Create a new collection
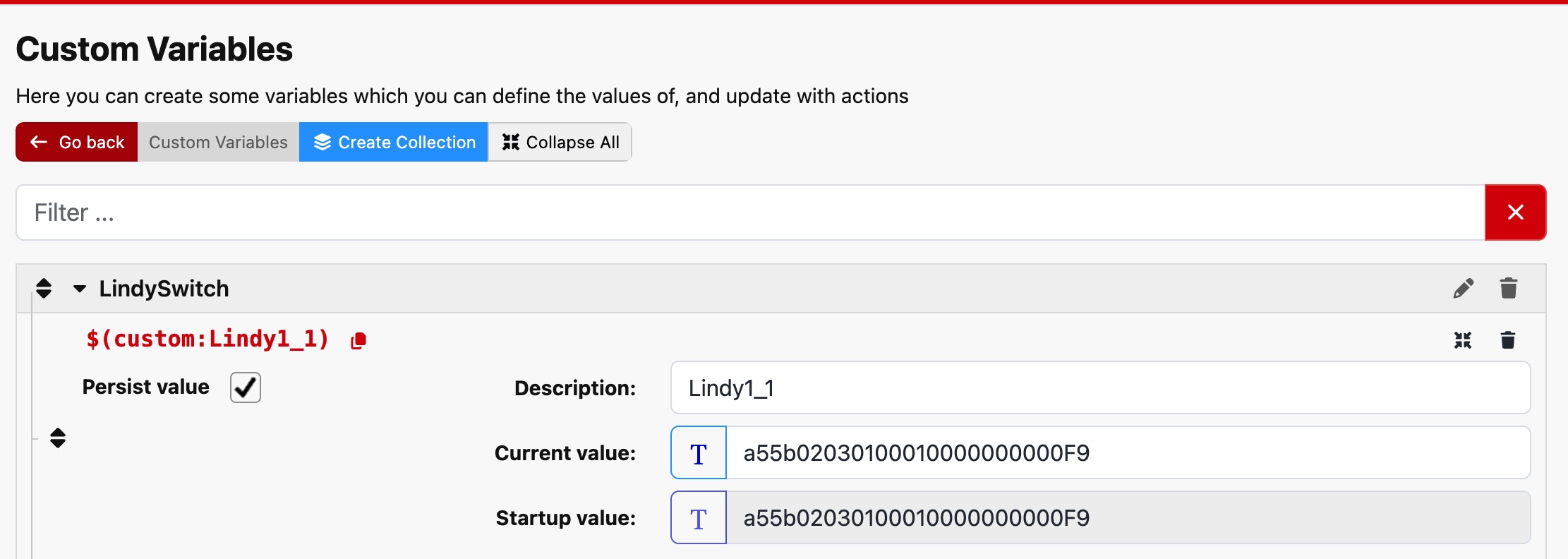This screenshot has width=1568, height=559. click(x=394, y=142)
